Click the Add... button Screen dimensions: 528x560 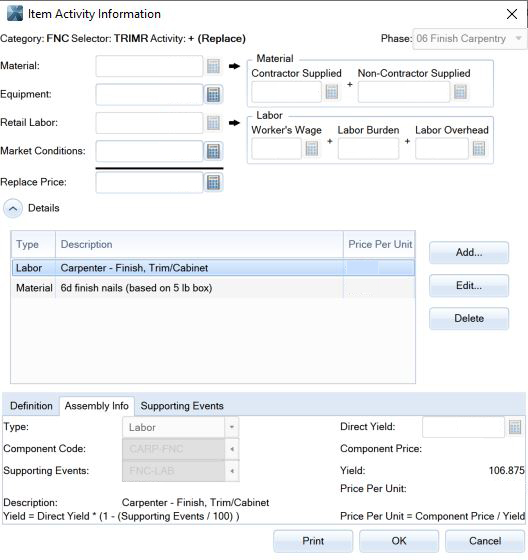point(469,252)
